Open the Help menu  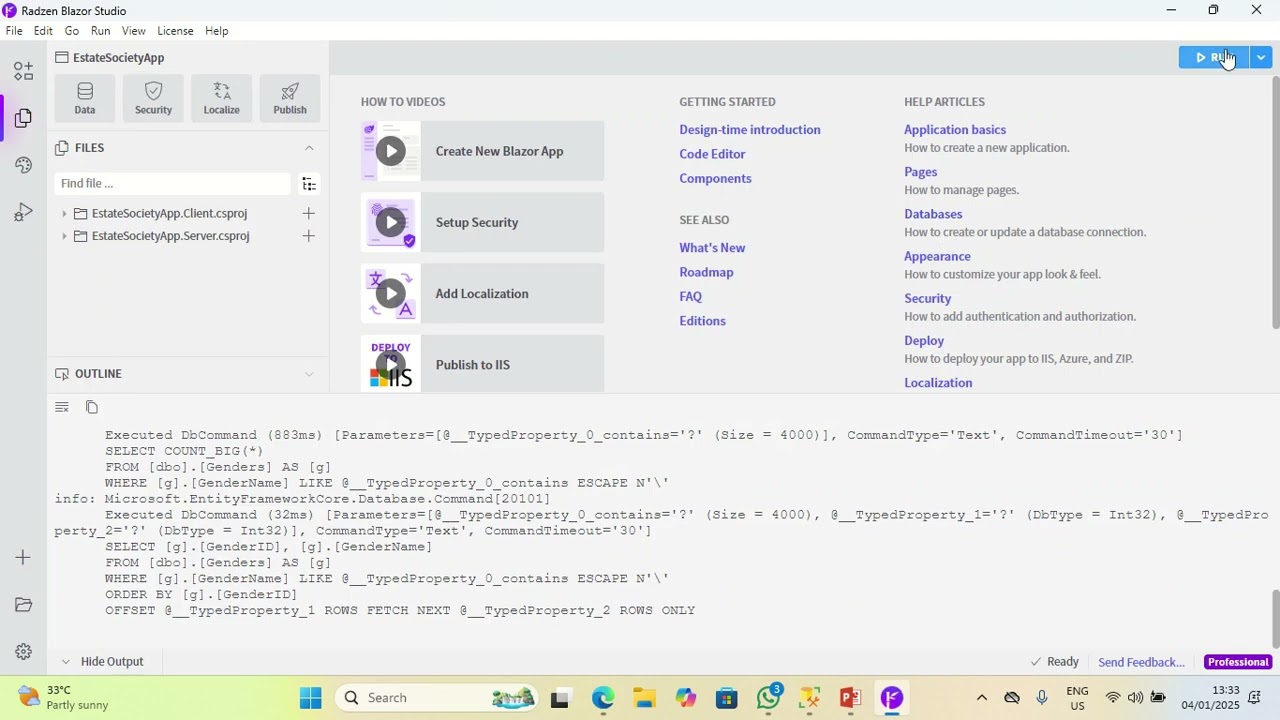point(217,31)
